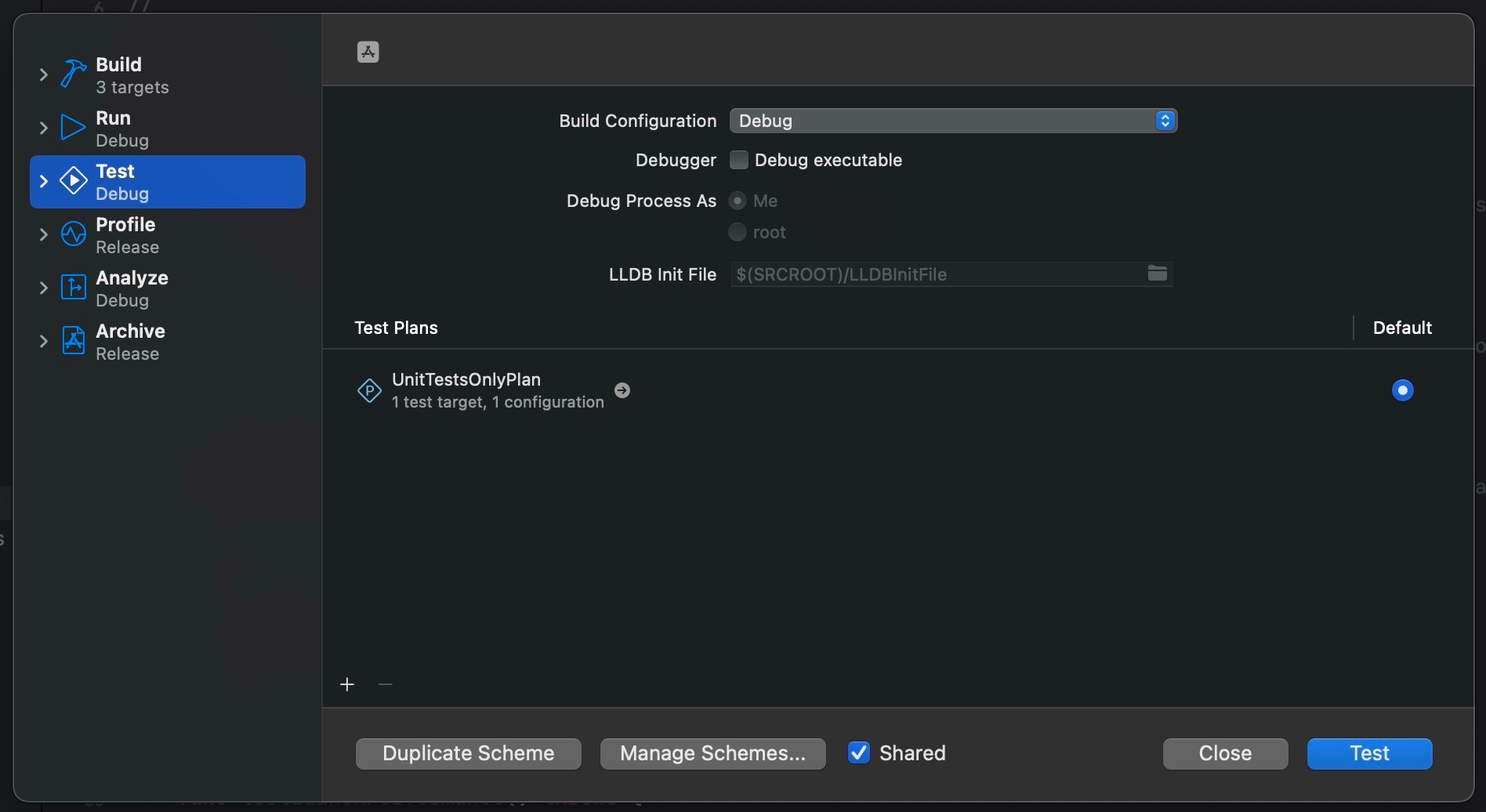Click the Archive action icon

[x=73, y=341]
